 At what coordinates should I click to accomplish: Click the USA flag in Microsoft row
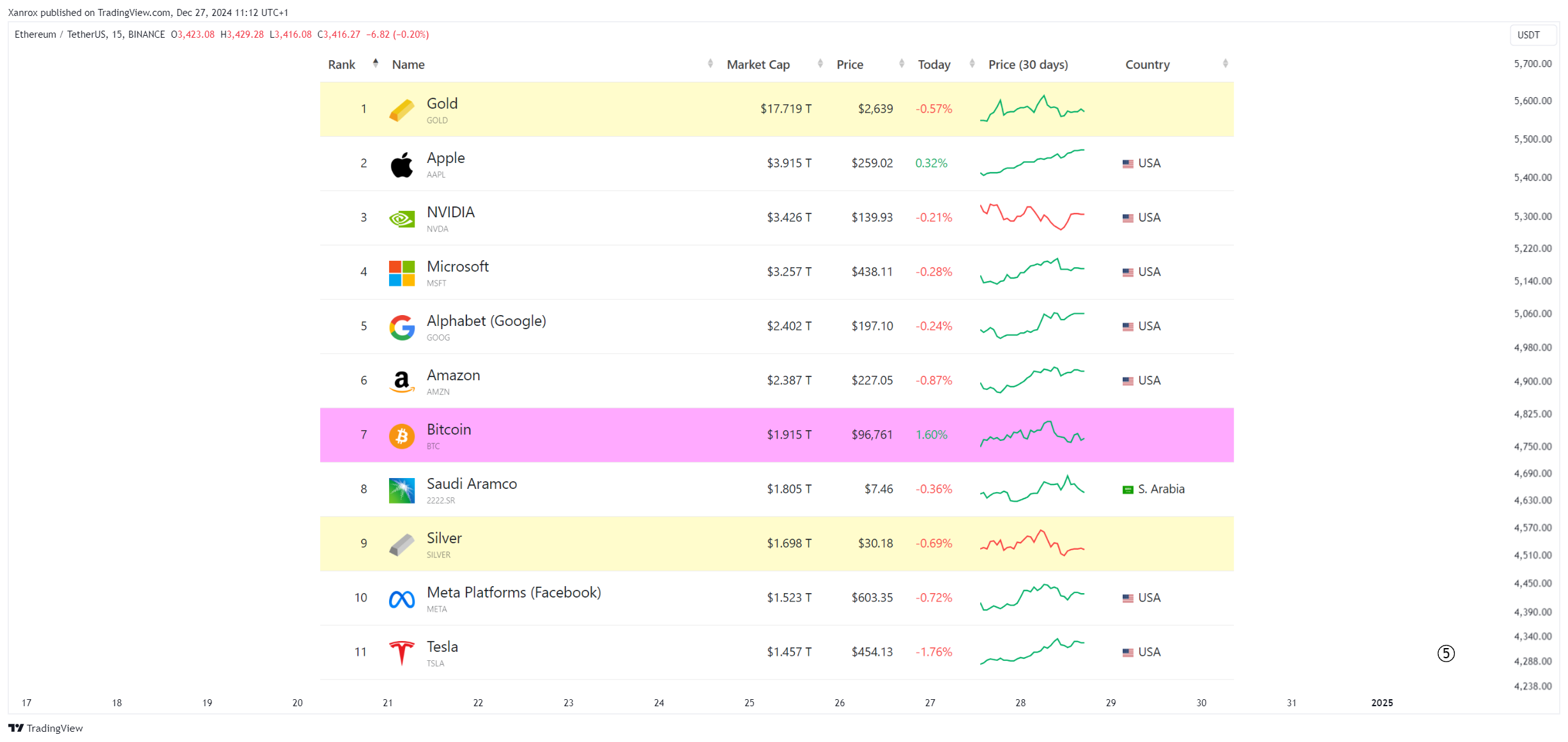[1128, 272]
